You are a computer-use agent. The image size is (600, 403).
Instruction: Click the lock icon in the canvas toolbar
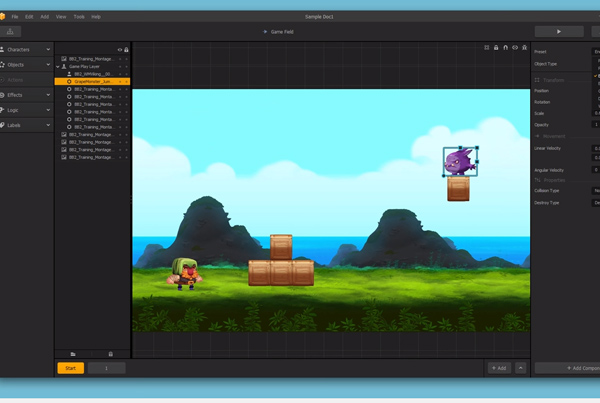[496, 47]
